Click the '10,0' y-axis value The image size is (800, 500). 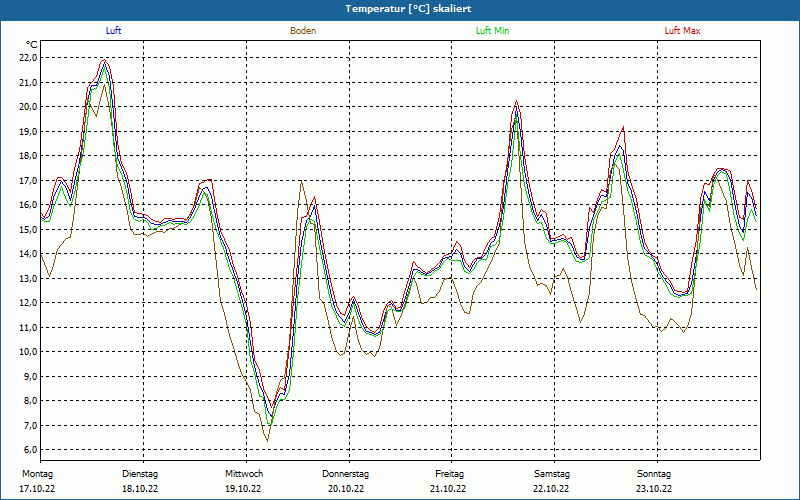[x=29, y=352]
